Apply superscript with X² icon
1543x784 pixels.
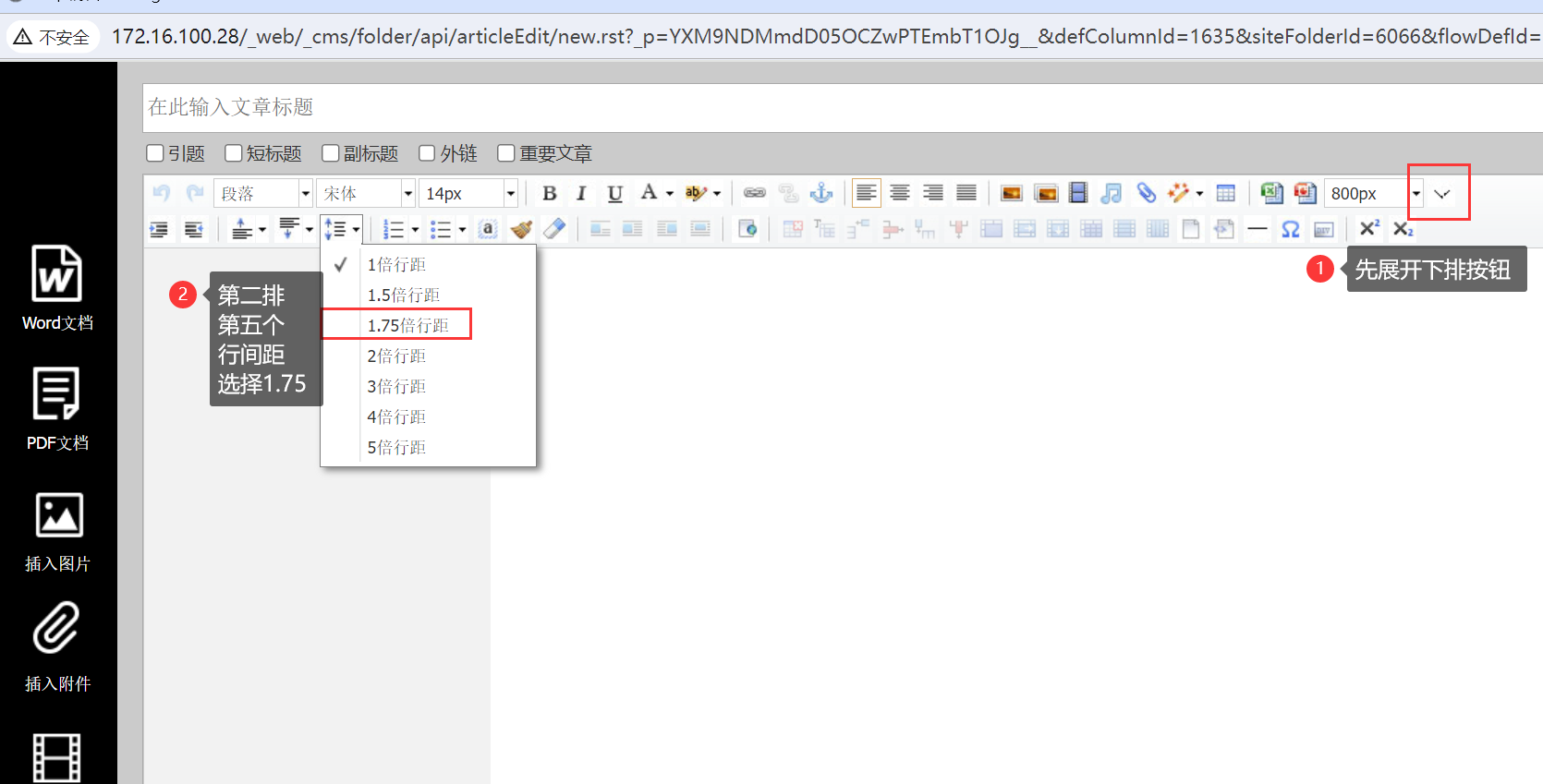click(1369, 229)
